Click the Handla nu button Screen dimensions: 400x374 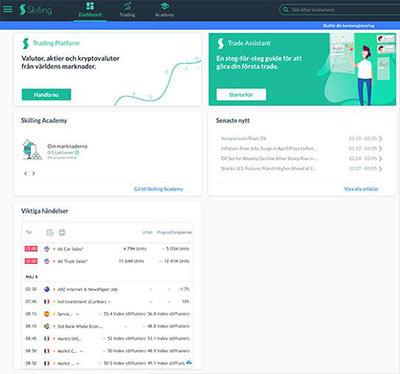point(46,95)
